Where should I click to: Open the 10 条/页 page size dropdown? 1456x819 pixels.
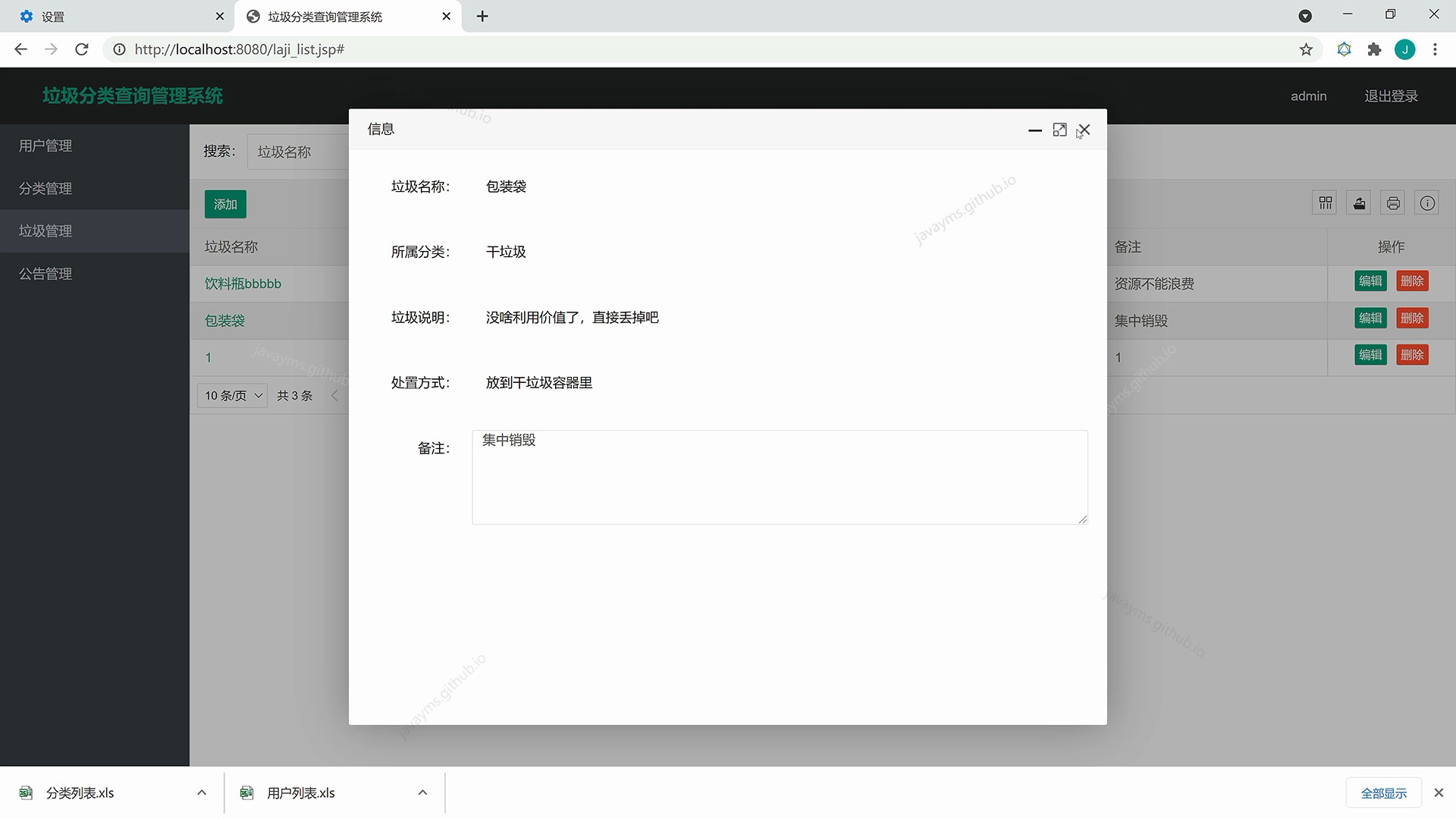click(x=231, y=395)
